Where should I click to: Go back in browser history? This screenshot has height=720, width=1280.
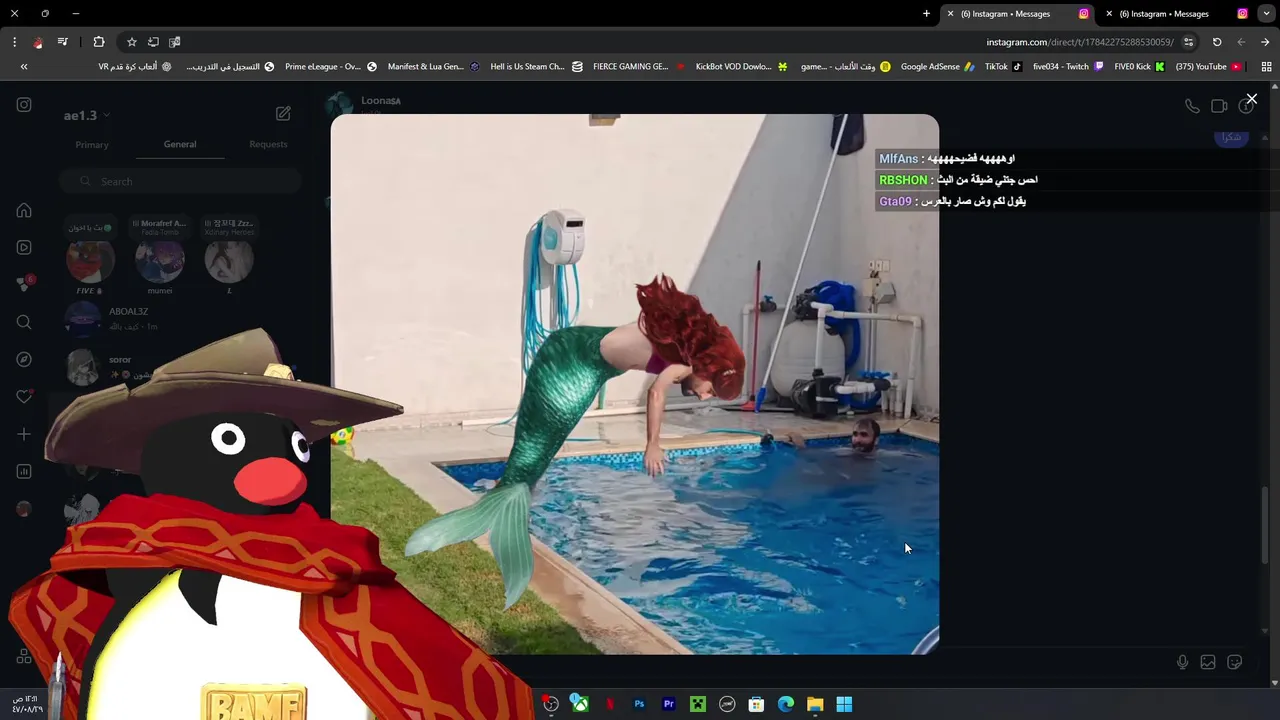pos(1265,42)
